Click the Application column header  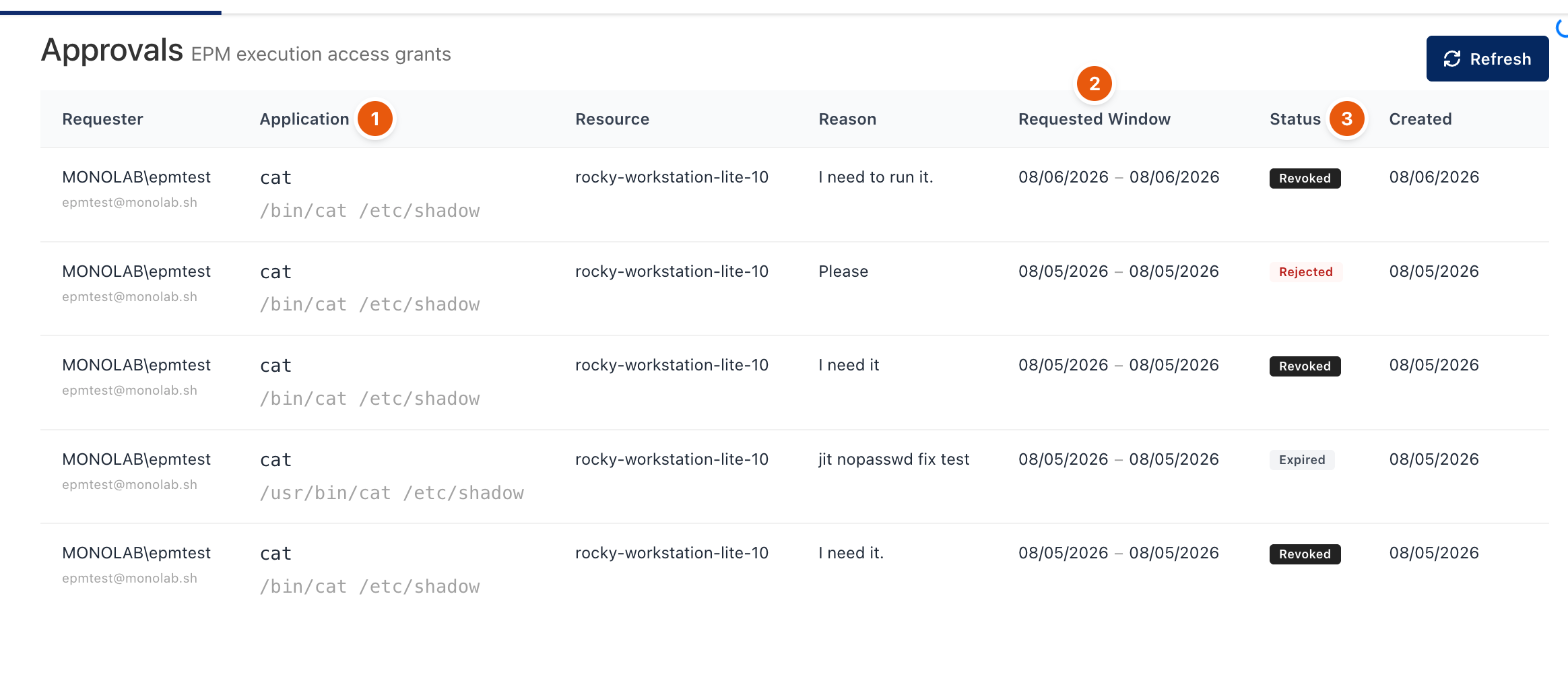(304, 119)
